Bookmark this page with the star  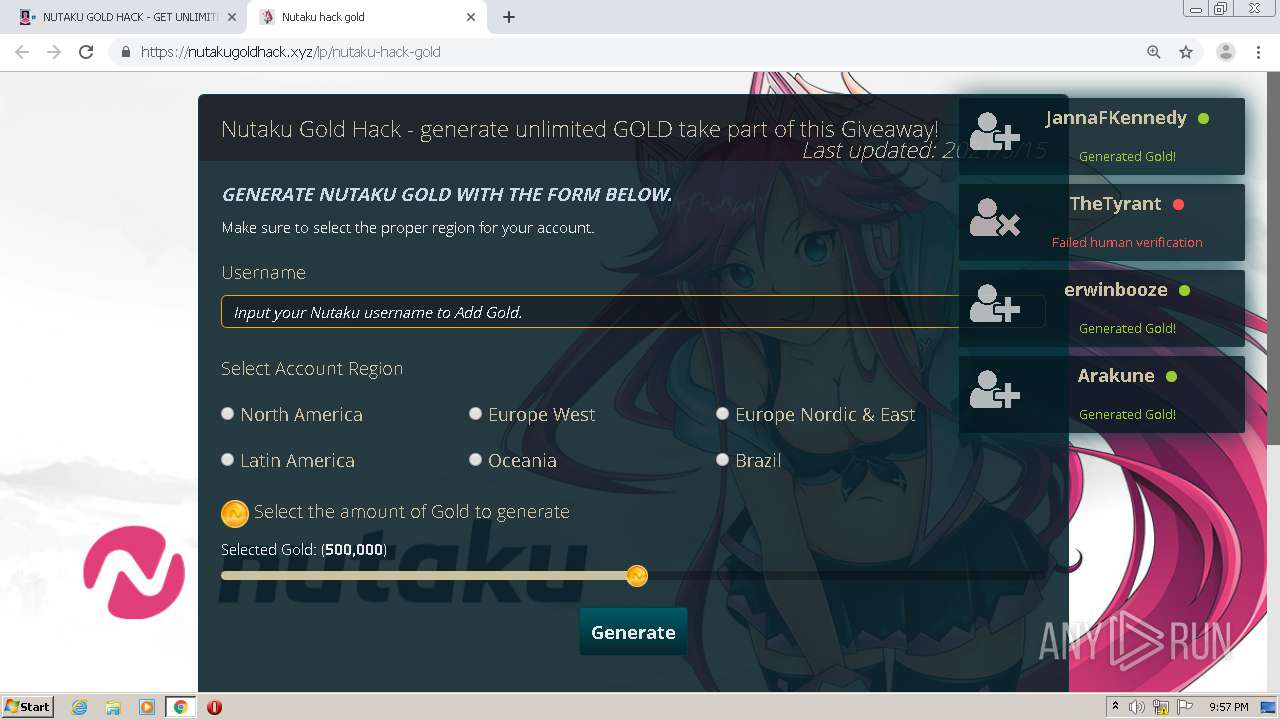point(1186,52)
